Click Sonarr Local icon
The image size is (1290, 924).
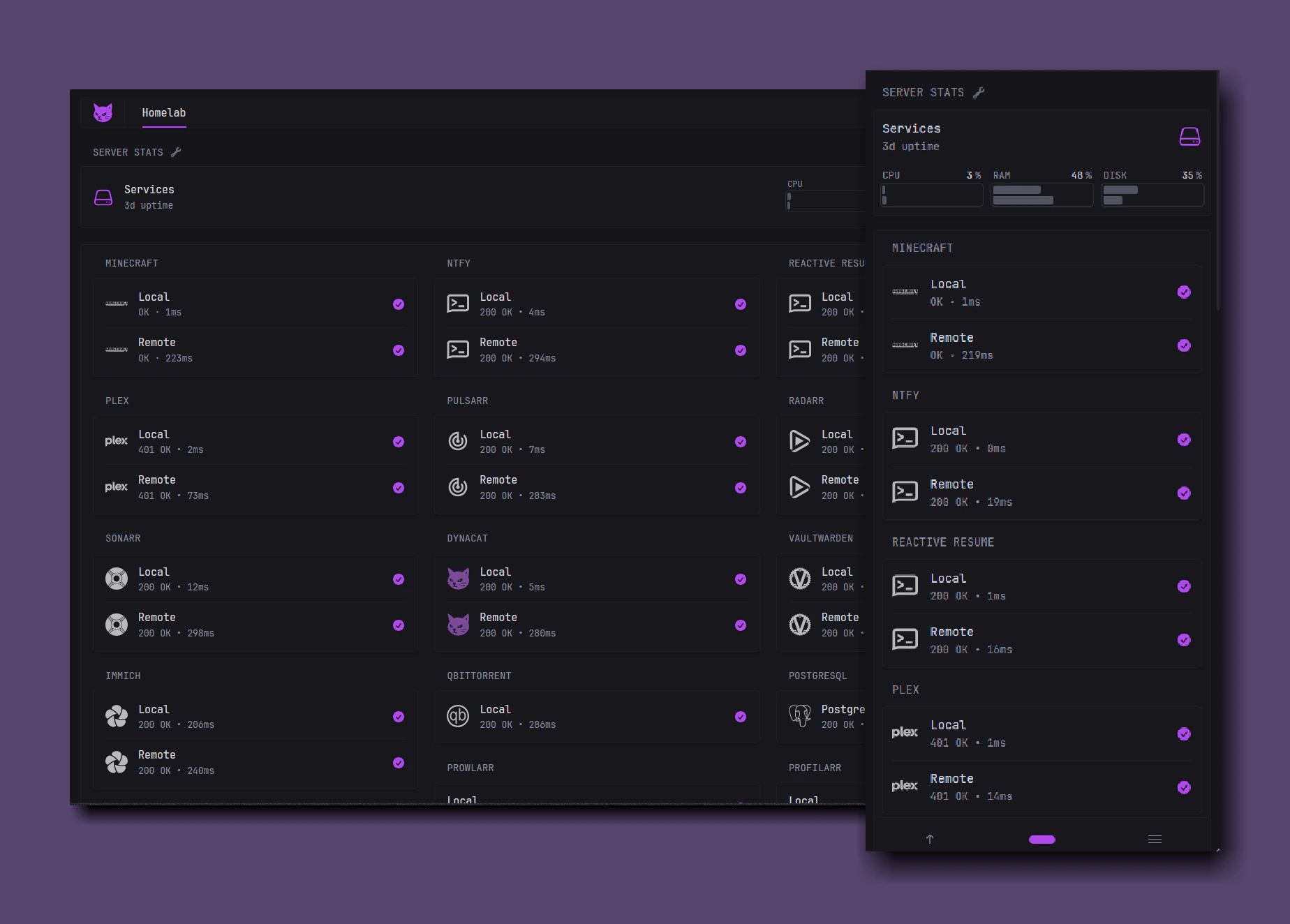(117, 579)
